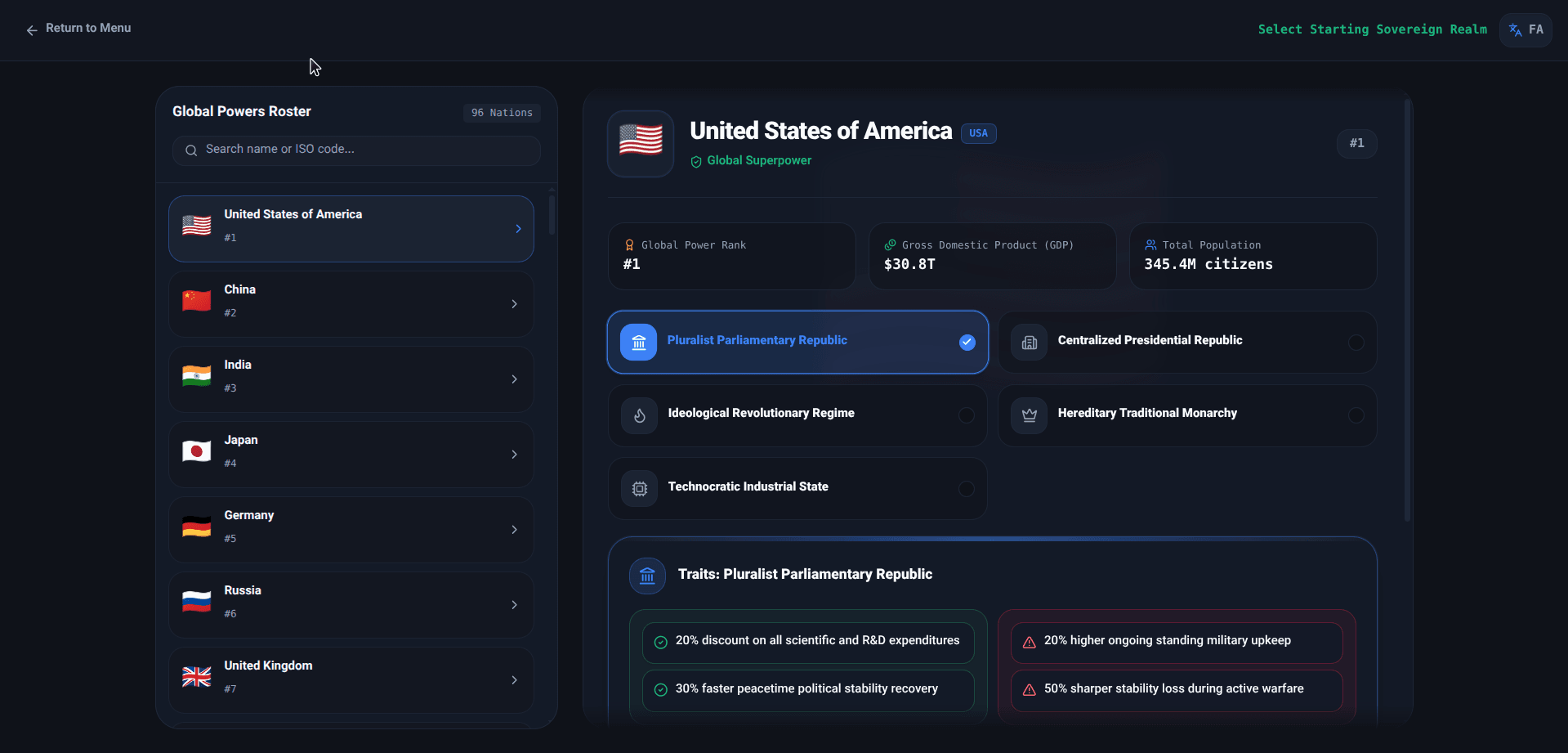Screen dimensions: 1568x753
Task: Click the translate language icon next to FA
Action: tap(1515, 30)
